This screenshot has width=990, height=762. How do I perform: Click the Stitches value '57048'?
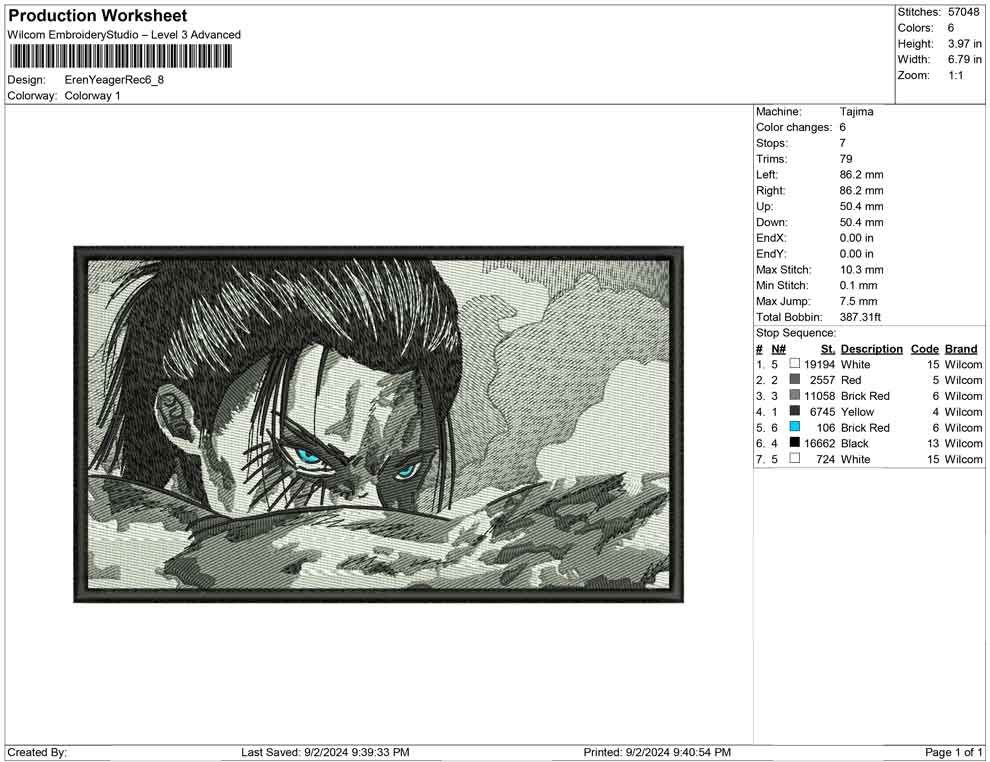point(963,12)
